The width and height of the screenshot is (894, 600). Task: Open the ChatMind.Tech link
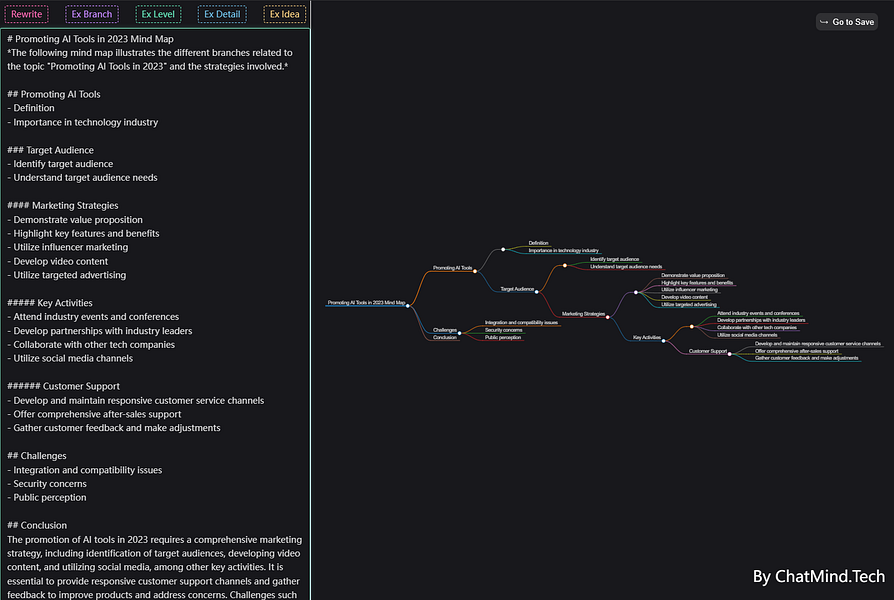tap(818, 576)
